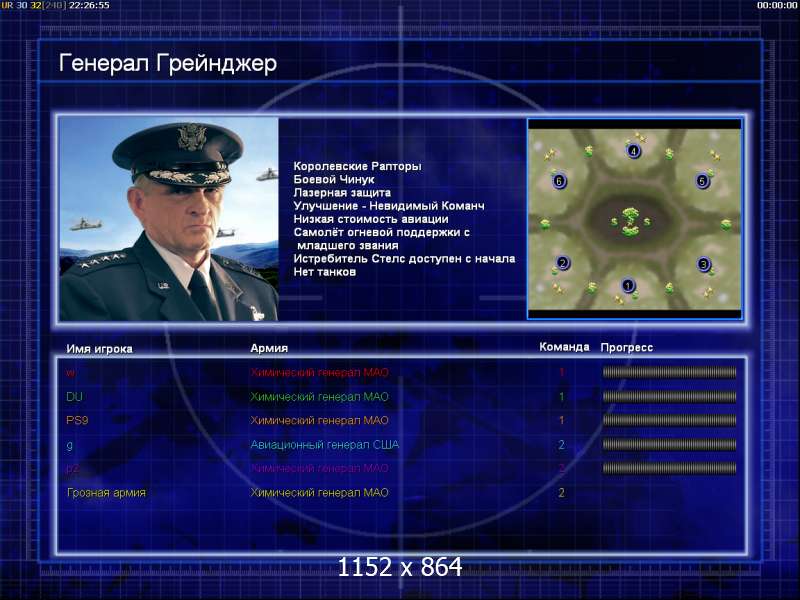Click 'Улучшение - Невидимый Команч' line
This screenshot has width=800, height=600.
389,206
